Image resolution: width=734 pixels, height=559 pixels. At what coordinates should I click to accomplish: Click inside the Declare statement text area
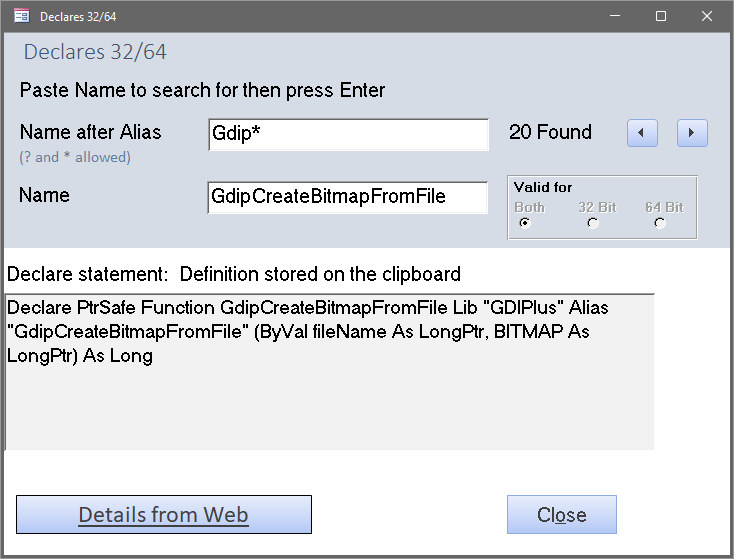pos(330,372)
